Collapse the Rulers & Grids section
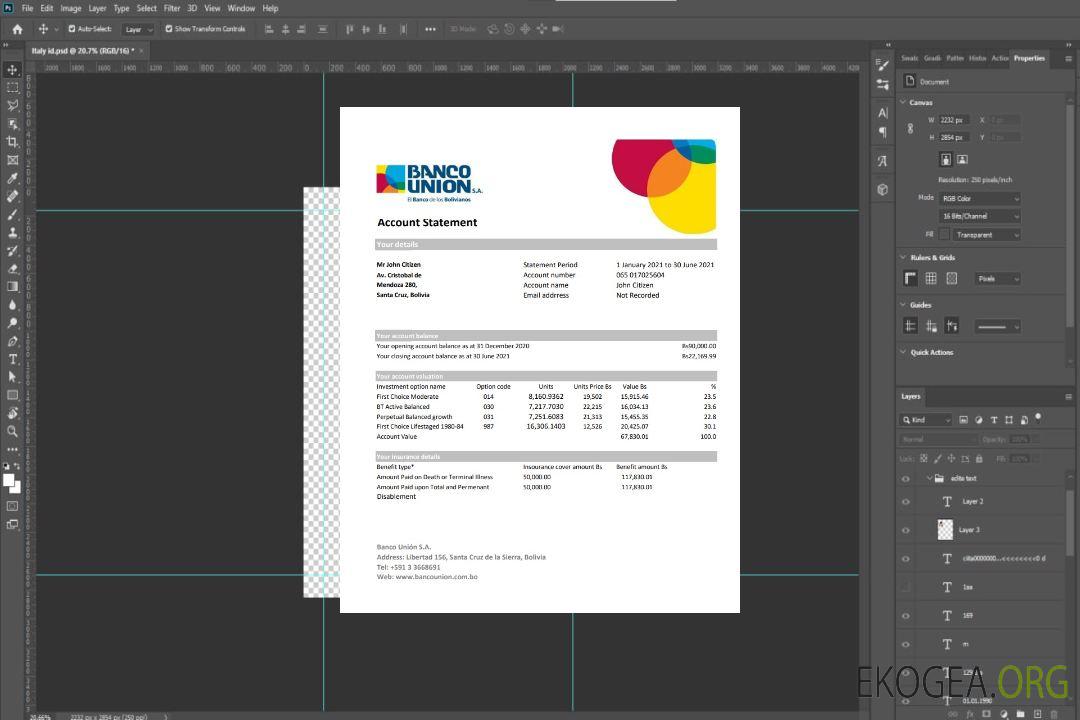This screenshot has width=1080, height=720. click(903, 257)
